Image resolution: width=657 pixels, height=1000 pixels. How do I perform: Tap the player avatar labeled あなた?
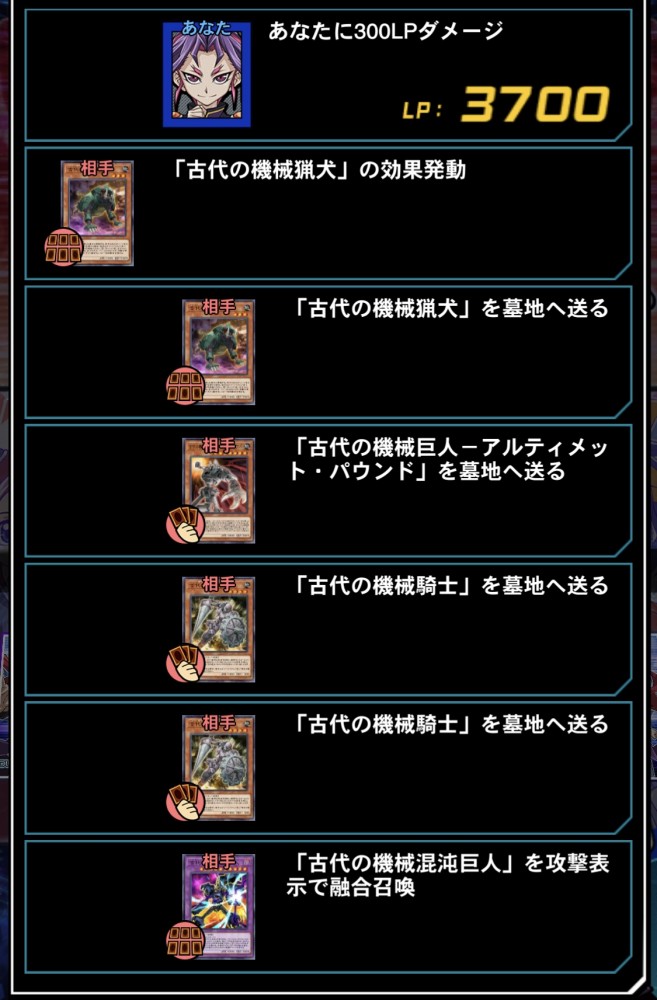pos(206,74)
